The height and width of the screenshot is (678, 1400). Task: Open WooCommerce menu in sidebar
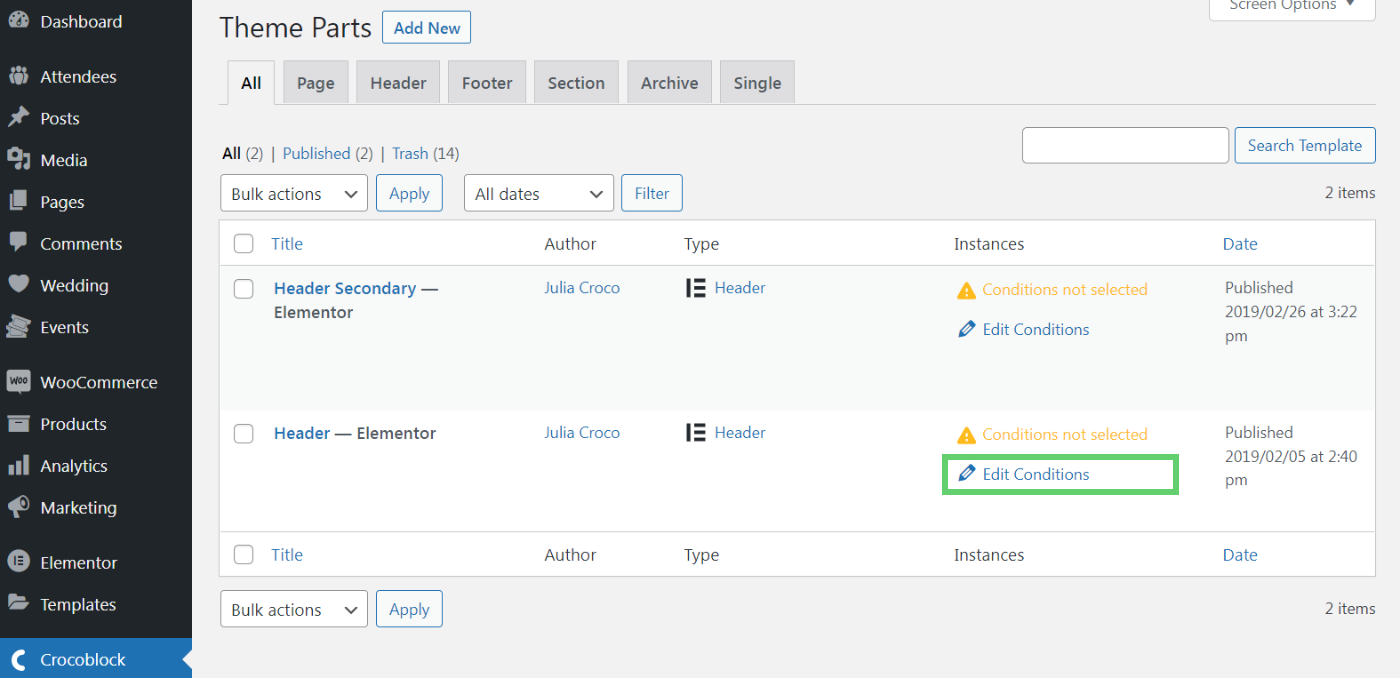pyautogui.click(x=96, y=382)
